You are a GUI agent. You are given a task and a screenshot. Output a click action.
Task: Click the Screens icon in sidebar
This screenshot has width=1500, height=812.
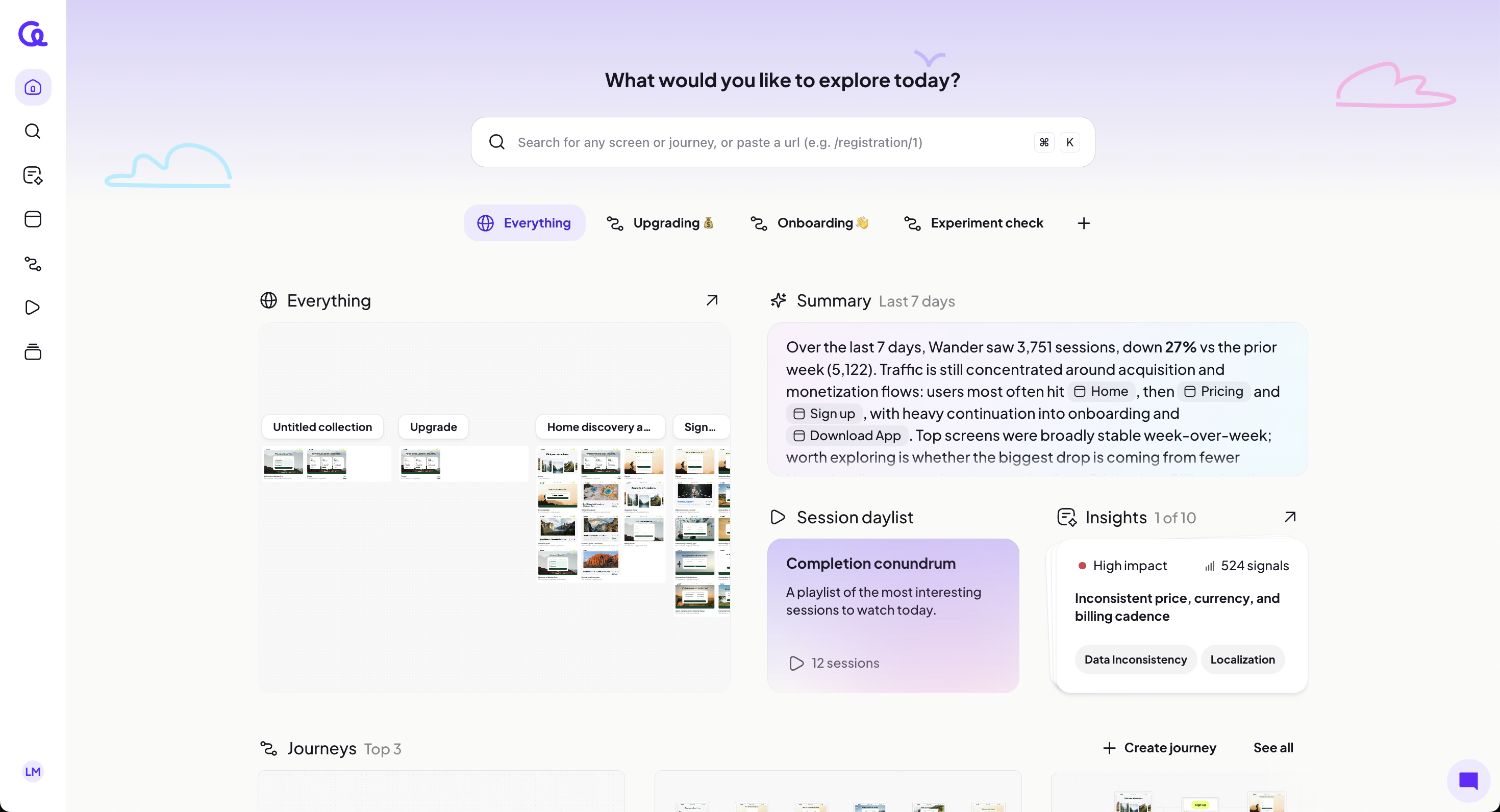click(x=33, y=219)
